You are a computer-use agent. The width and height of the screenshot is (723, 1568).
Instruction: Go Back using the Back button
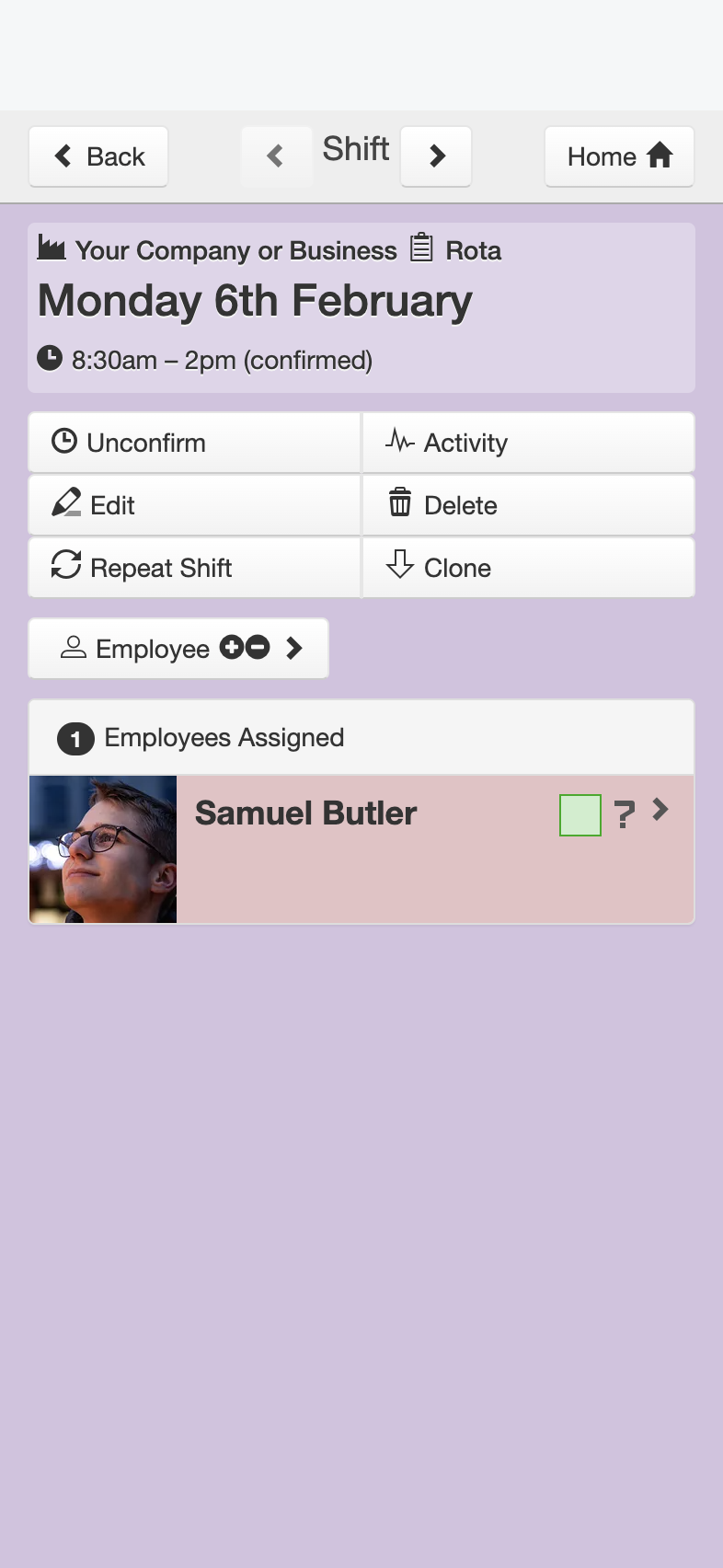[x=98, y=156]
